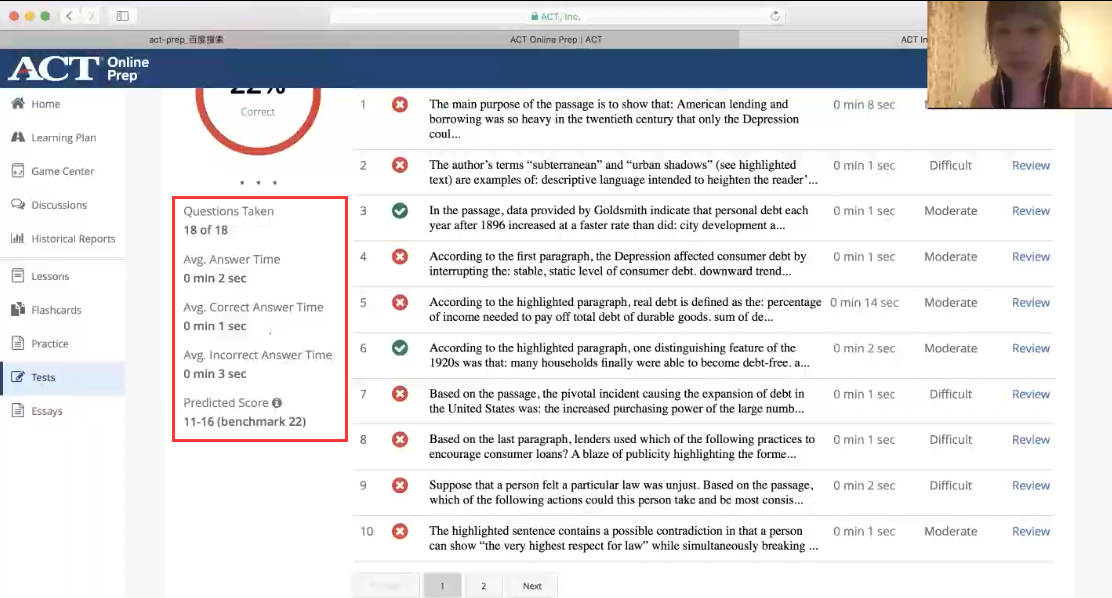Click the ACT, Inc. address bar
Screen dimensions: 1112x598
pyautogui.click(x=556, y=16)
